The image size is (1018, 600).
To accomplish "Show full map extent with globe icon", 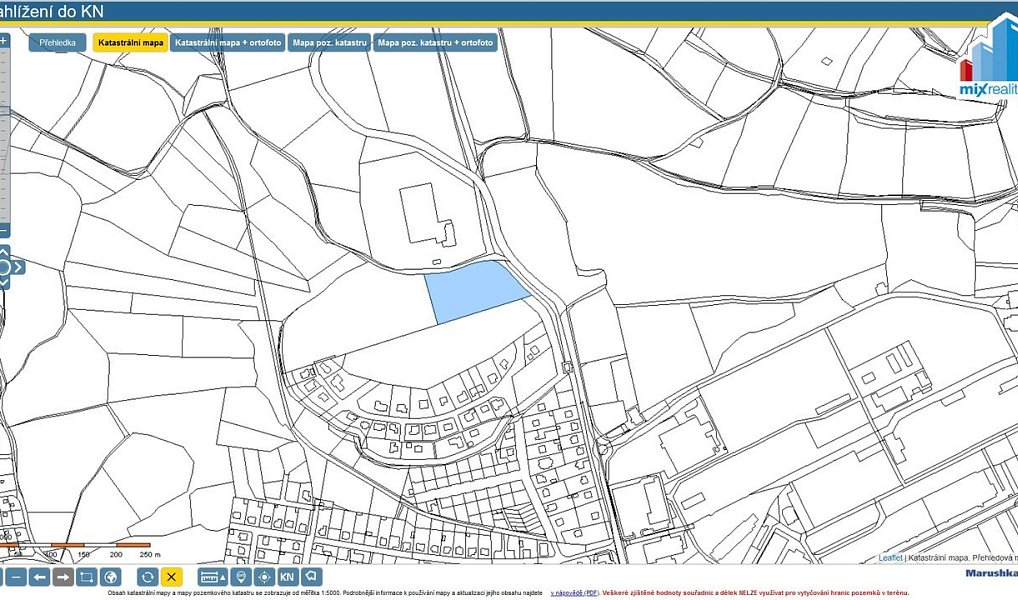I will click(x=110, y=577).
